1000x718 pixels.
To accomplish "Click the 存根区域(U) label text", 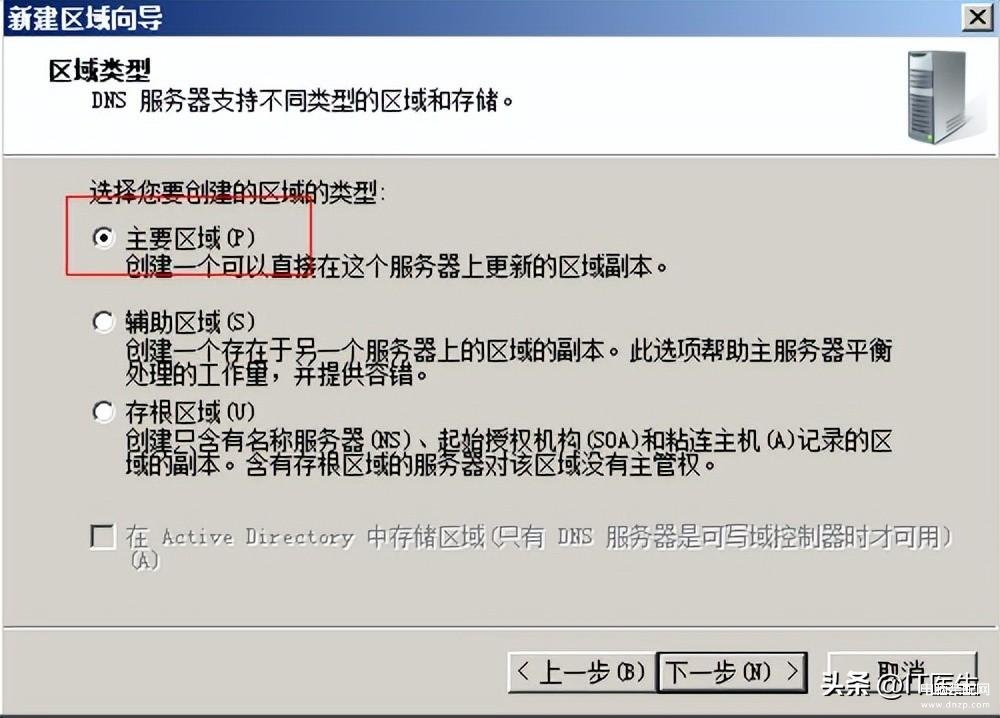I will click(190, 413).
